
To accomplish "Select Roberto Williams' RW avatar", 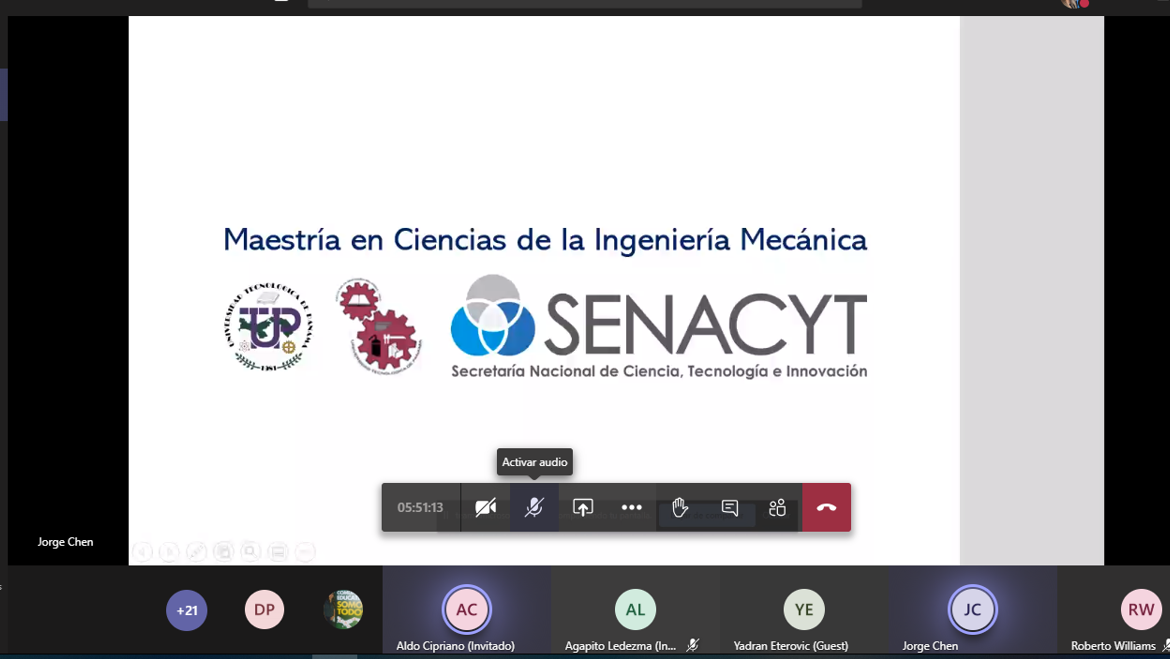I will (1141, 609).
